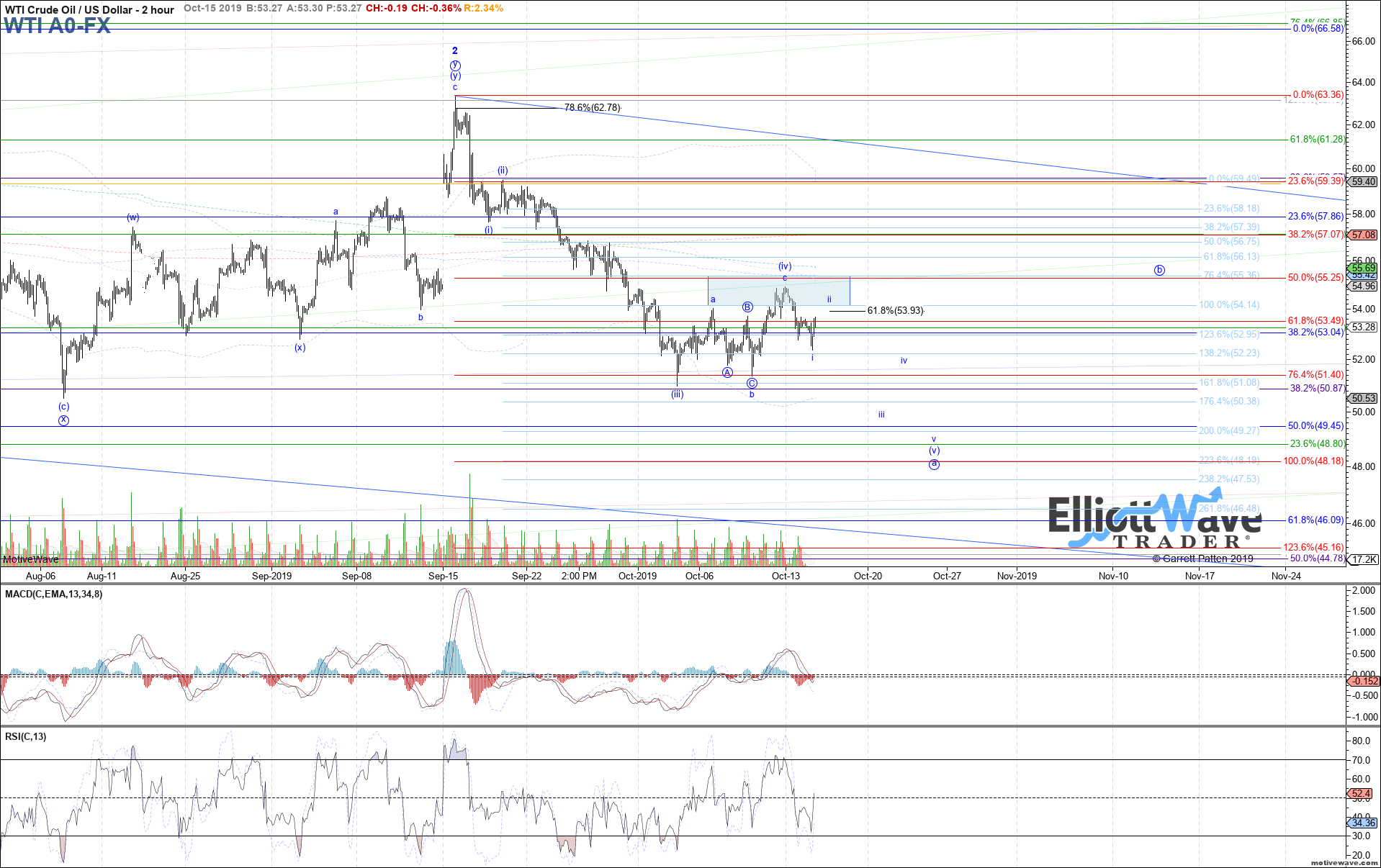This screenshot has height=868, width=1381.
Task: Click the '34.36' RSI value tag
Action: click(x=1363, y=823)
